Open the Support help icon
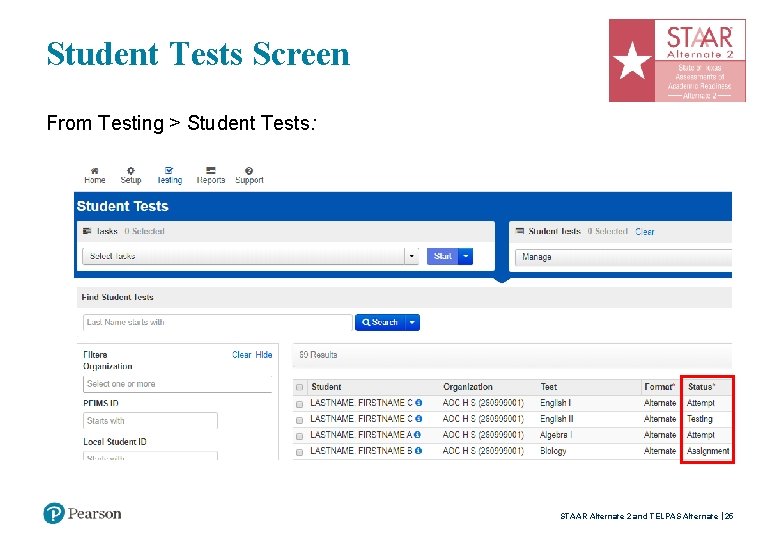780x540 pixels. 249,171
